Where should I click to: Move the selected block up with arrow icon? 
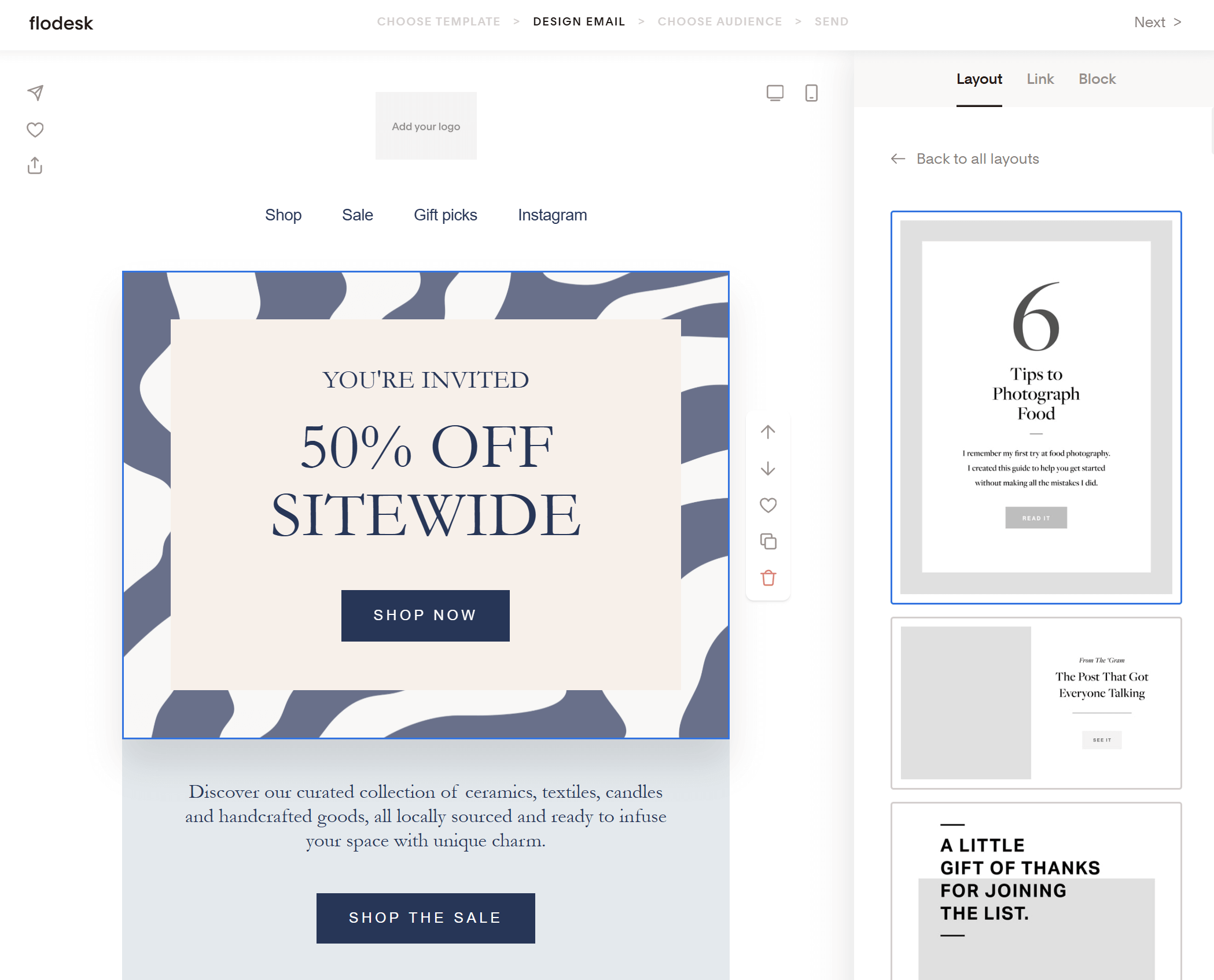pos(768,432)
